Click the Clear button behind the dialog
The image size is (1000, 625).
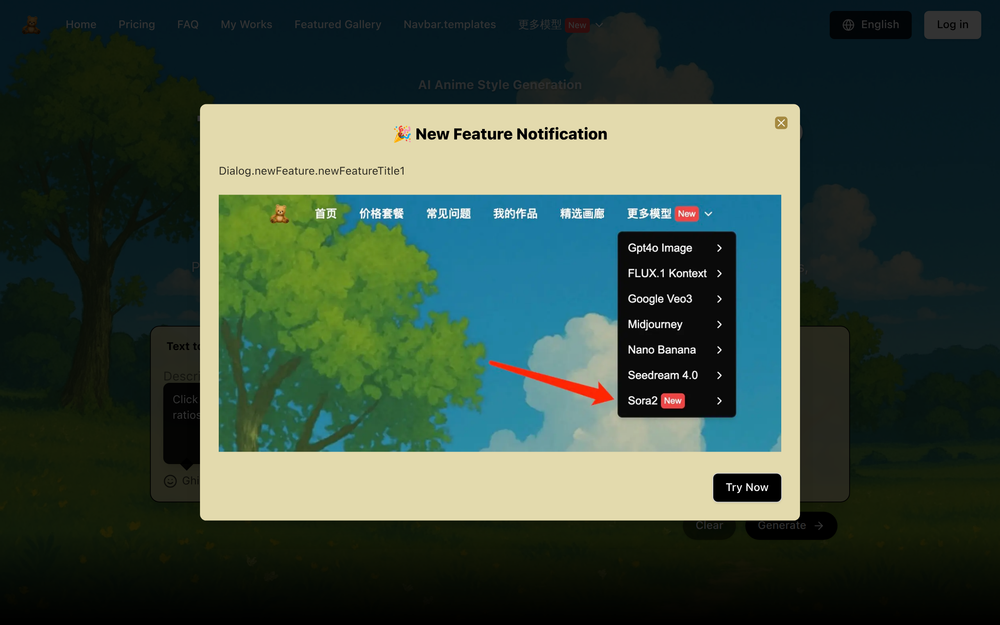click(709, 526)
